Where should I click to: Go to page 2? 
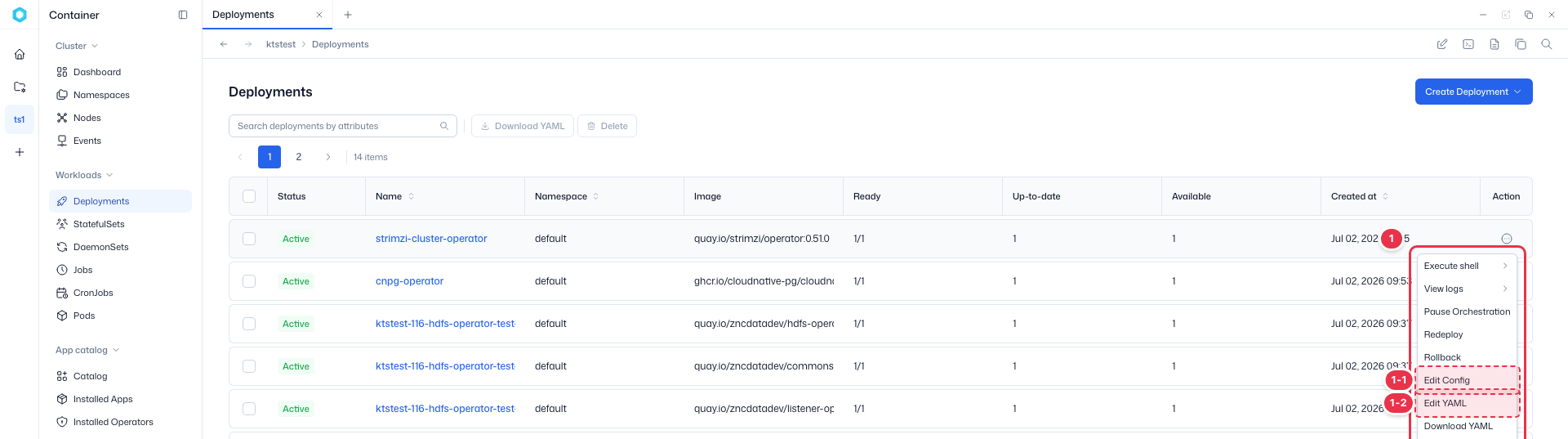point(299,157)
